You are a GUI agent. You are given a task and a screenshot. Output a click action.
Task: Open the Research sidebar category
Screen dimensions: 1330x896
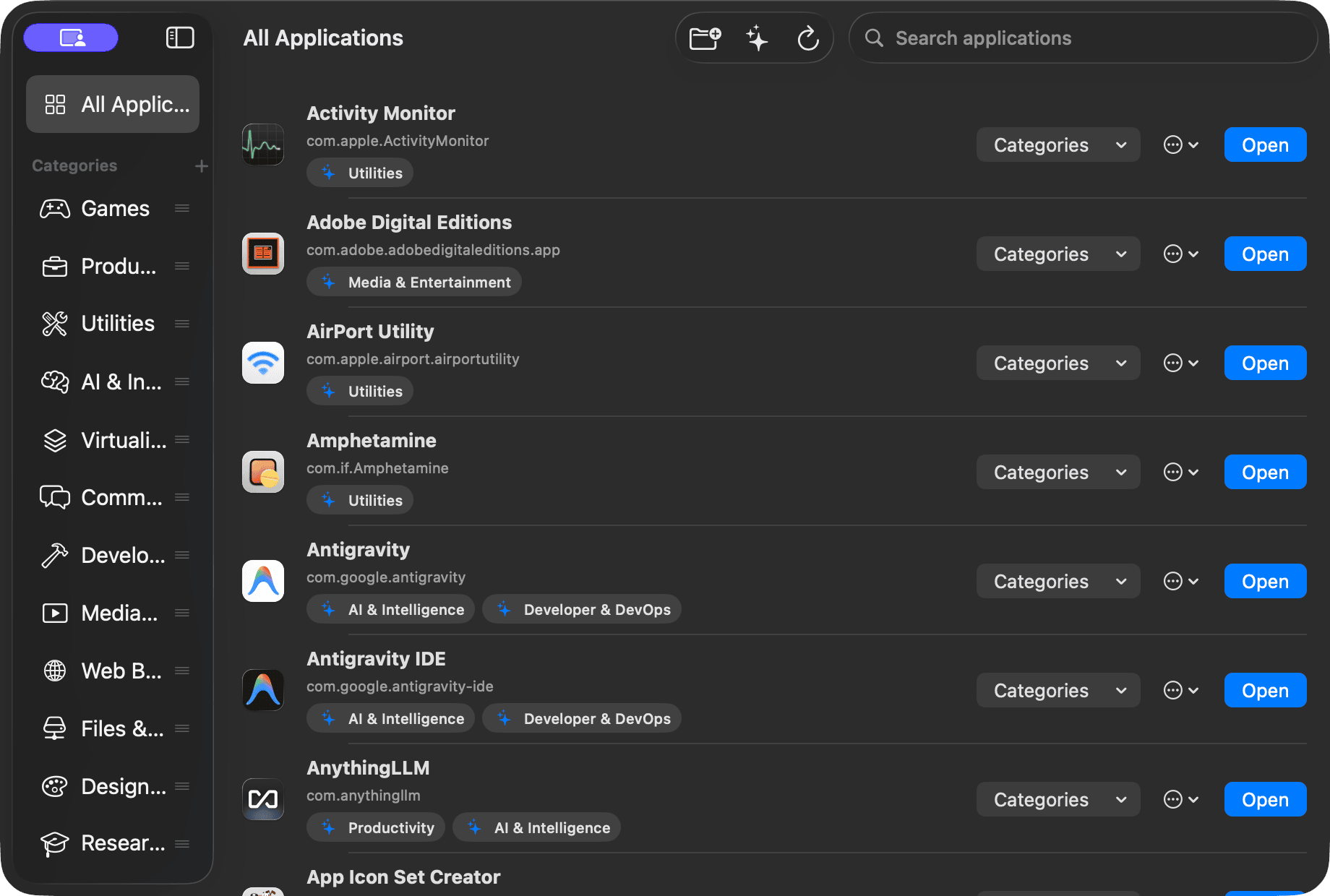point(113,843)
